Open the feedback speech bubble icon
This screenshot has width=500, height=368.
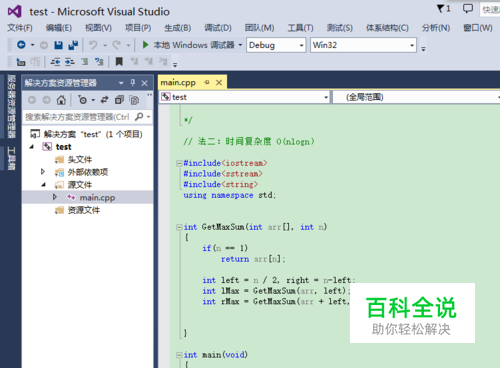[x=468, y=8]
